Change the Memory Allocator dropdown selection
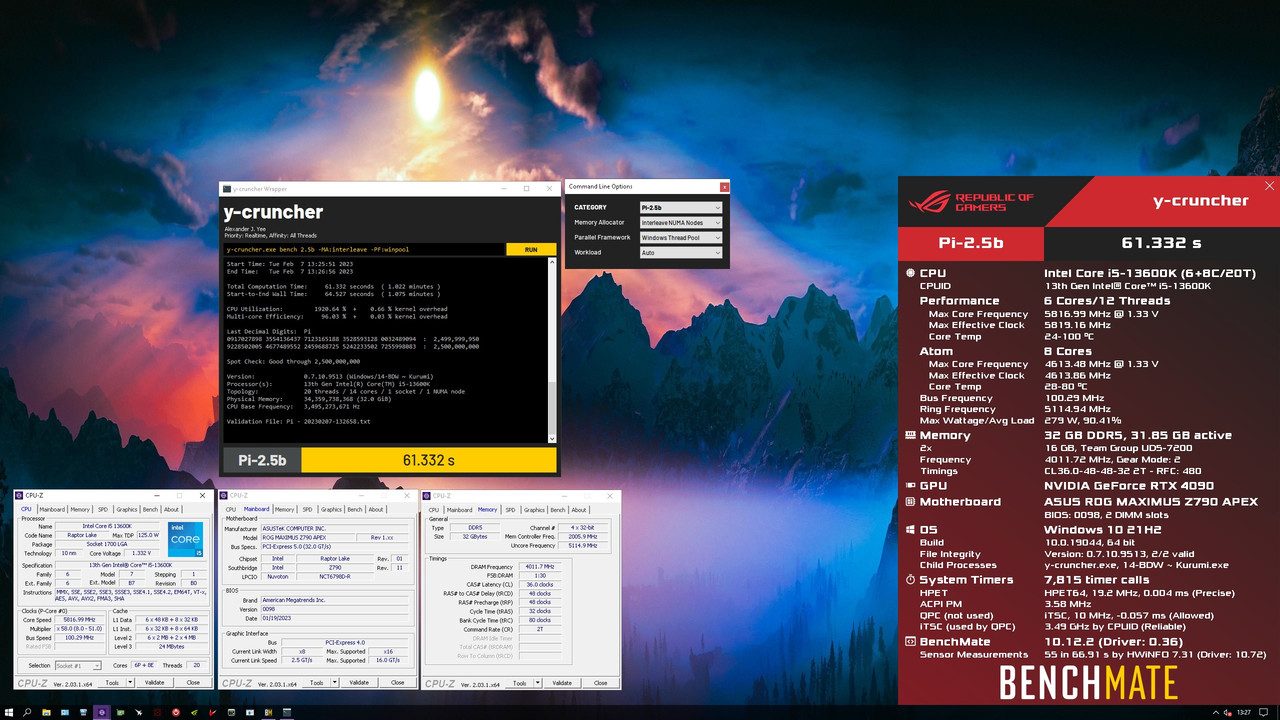This screenshot has width=1280, height=720. [x=680, y=222]
